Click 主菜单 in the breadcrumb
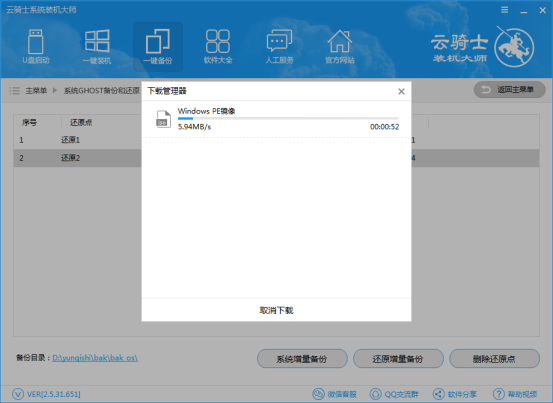553x403 pixels. point(36,91)
